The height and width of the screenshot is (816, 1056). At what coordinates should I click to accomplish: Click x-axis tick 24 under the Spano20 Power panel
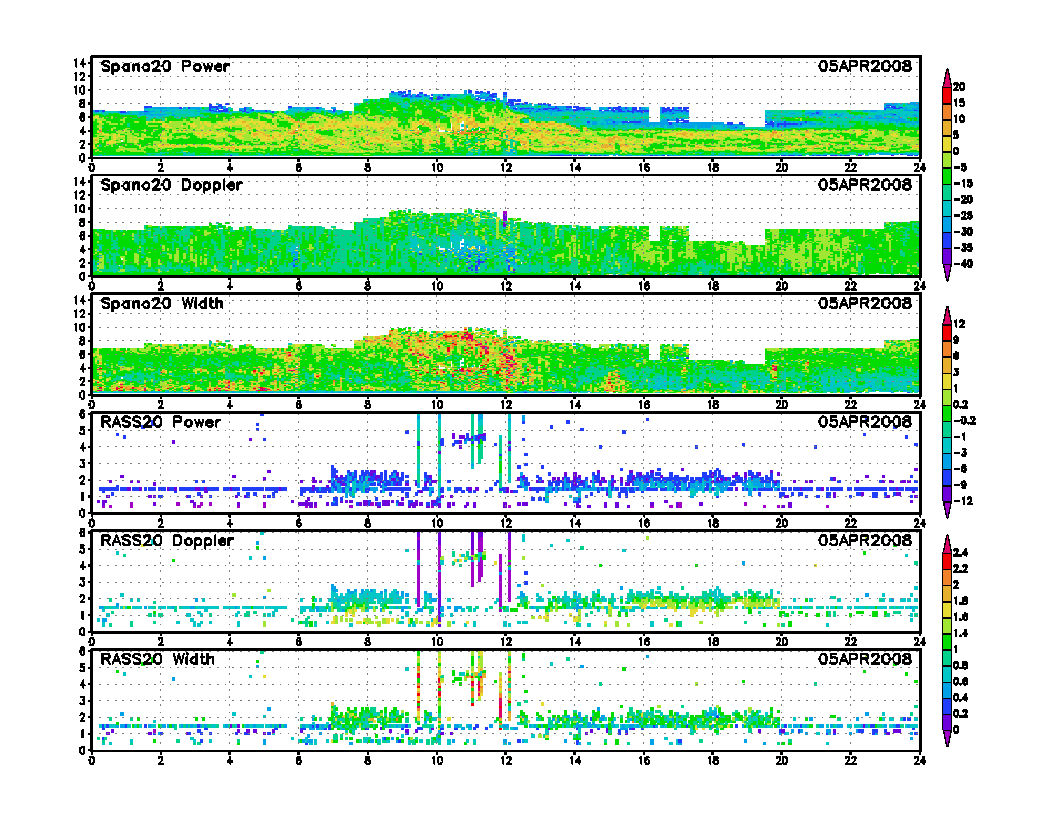click(x=920, y=167)
